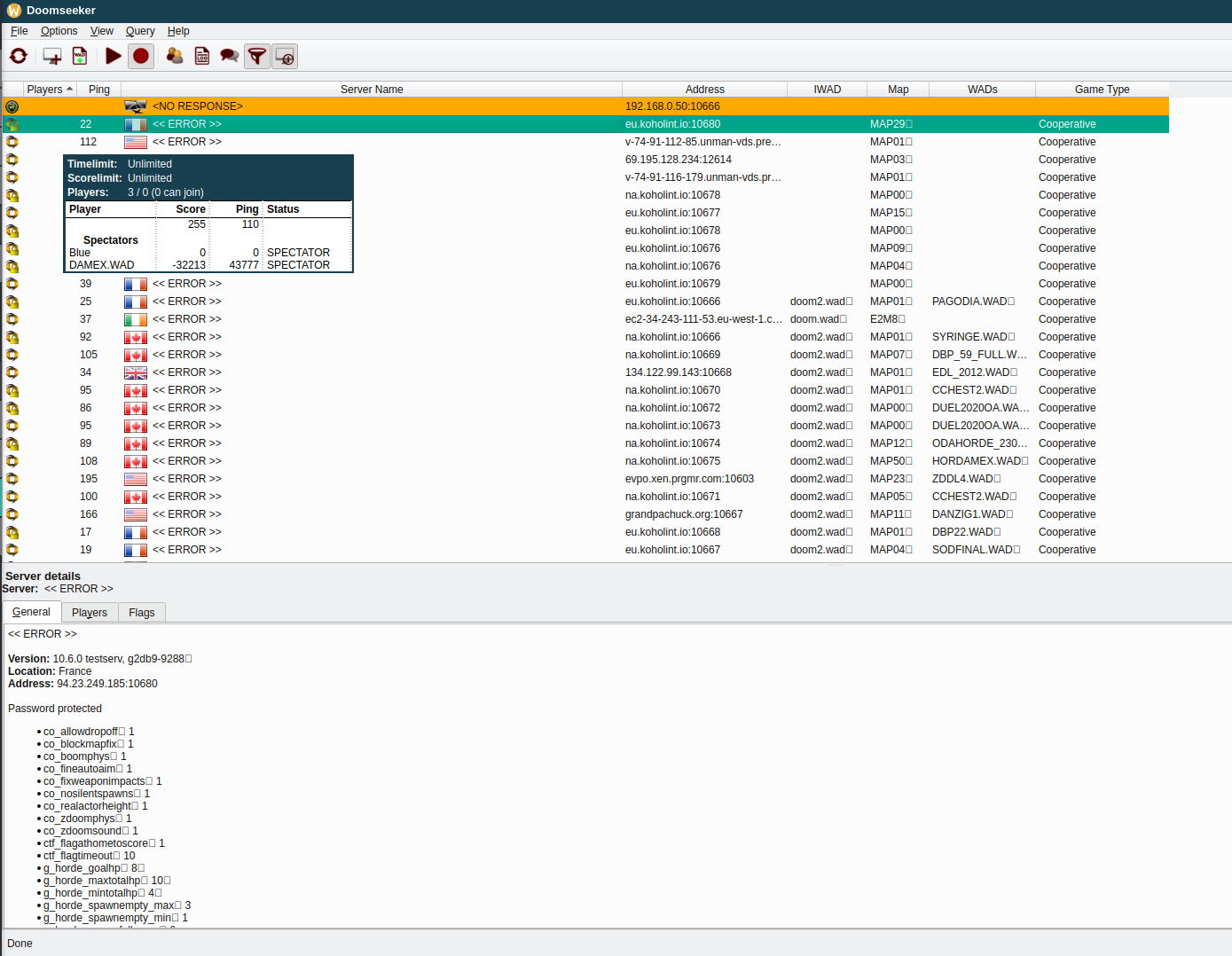Select the NO RESPONSE server row
Screen dimensions: 1232x956
coord(197,106)
